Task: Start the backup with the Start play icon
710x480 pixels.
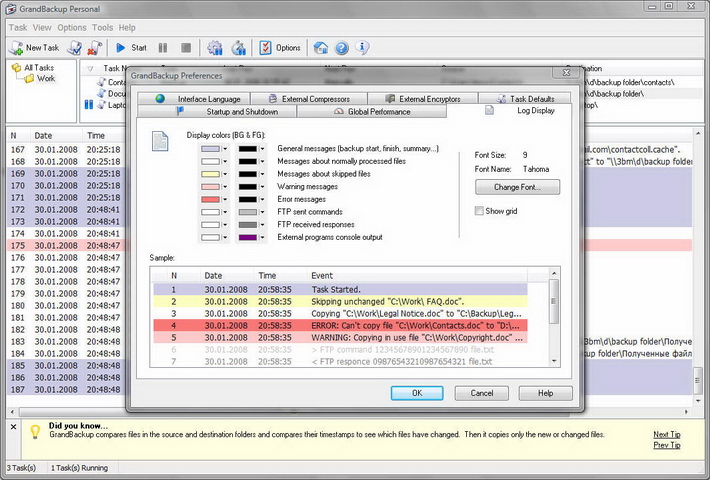Action: (120, 48)
